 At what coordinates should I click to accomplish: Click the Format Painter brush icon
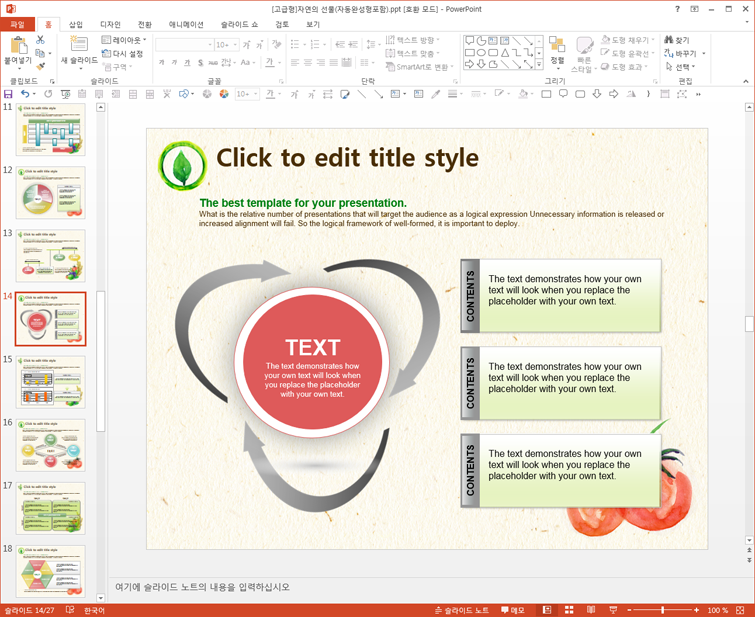click(40, 66)
